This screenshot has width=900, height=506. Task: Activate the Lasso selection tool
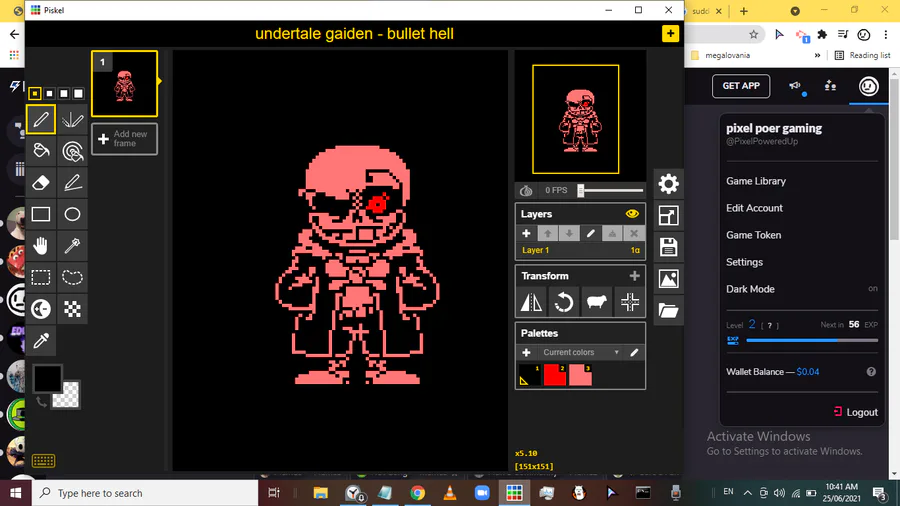72,277
